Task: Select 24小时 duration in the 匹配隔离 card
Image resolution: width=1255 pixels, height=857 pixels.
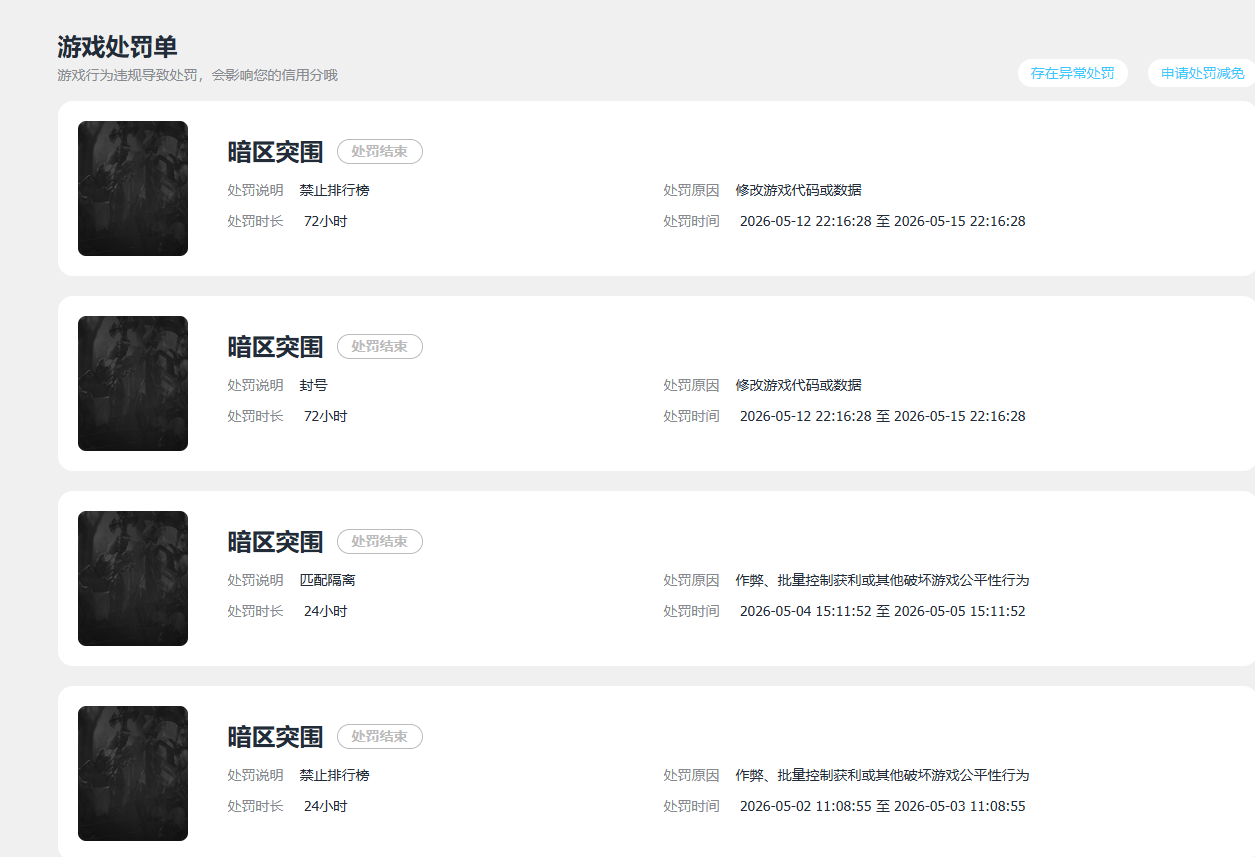Action: pos(325,611)
